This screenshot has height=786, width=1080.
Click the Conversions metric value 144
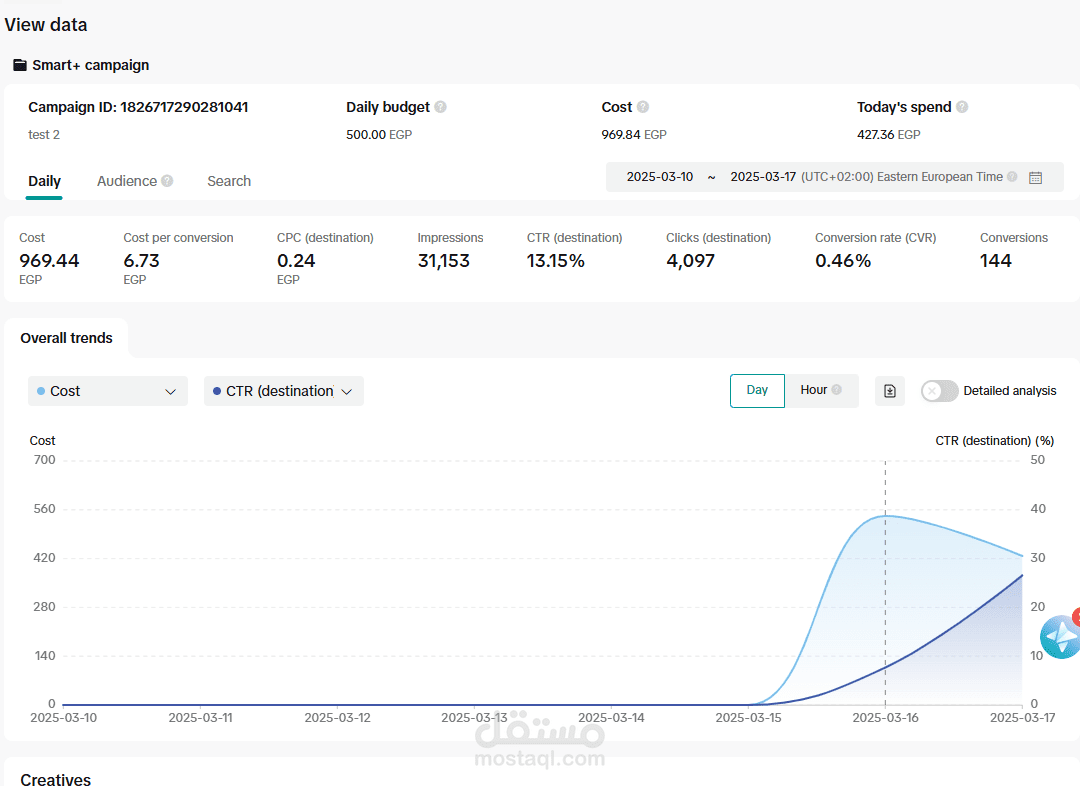995,261
